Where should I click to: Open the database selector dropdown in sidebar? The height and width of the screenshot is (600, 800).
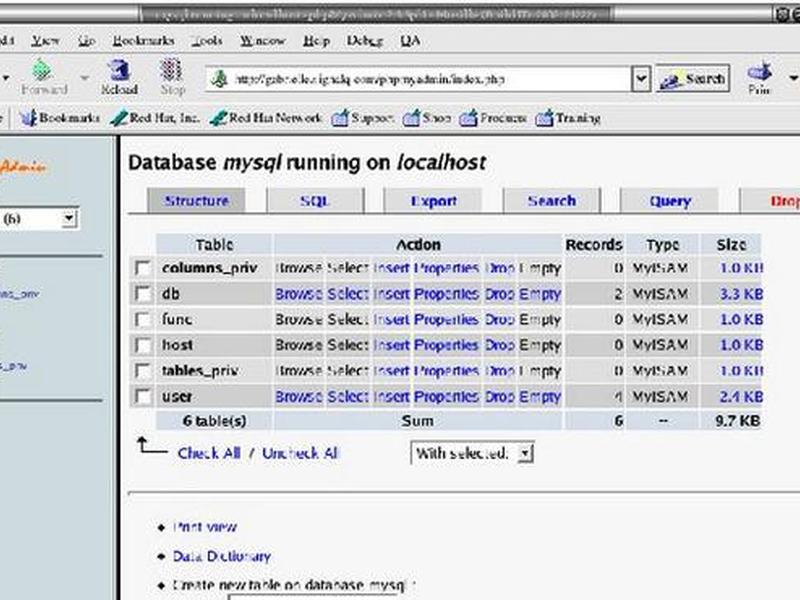[39, 219]
